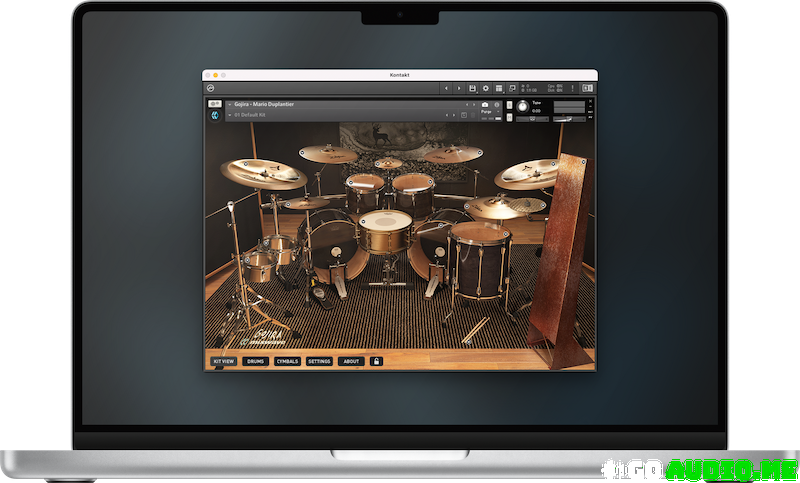Click the snapshot camera icon
Screen dimensions: 800x483
click(x=485, y=104)
